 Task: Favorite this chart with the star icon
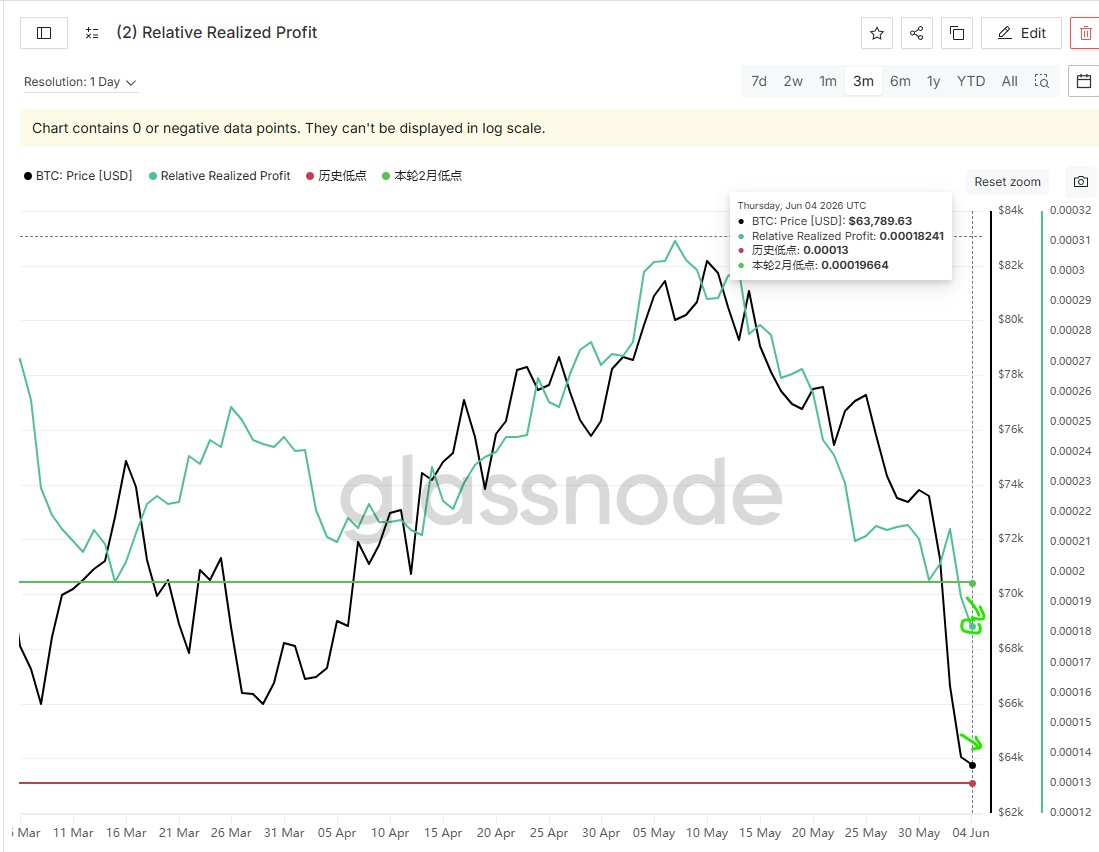876,33
